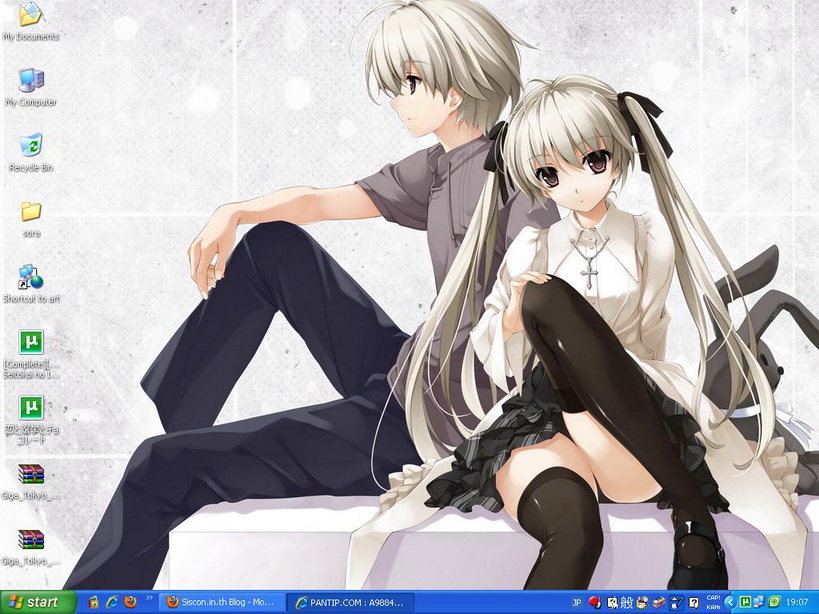Expand hidden Quick Launch items chevron

[x=149, y=598]
